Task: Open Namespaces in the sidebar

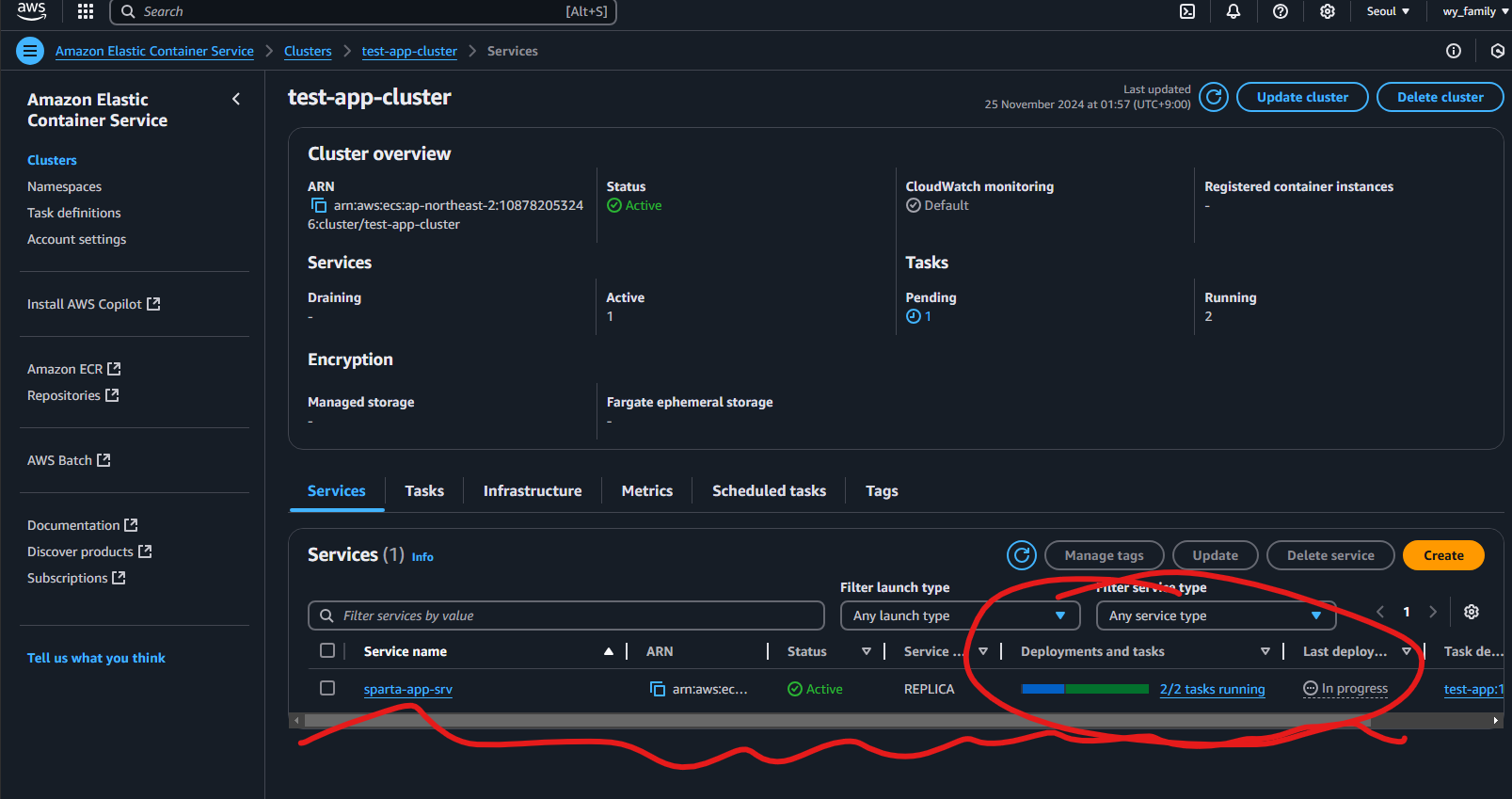Action: tap(64, 186)
